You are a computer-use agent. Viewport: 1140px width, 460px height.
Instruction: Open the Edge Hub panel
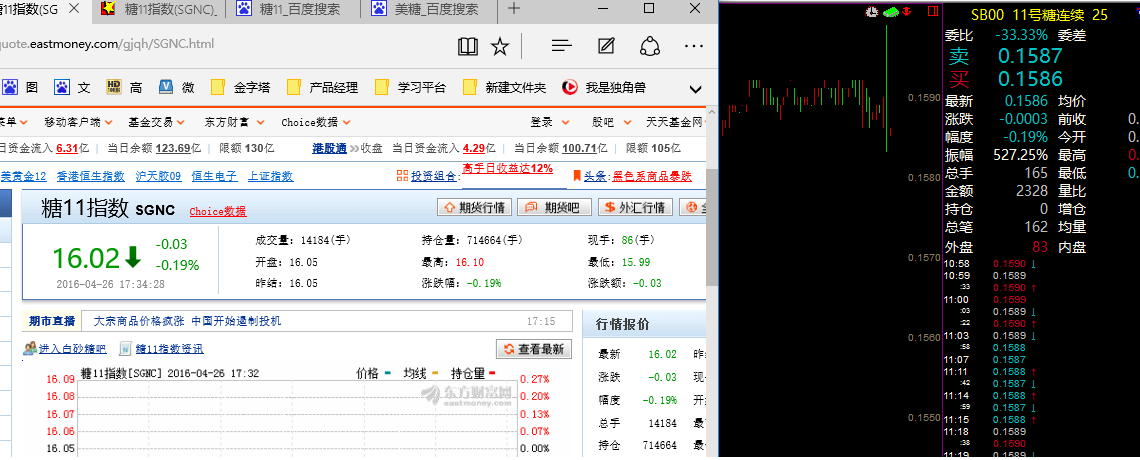point(562,46)
